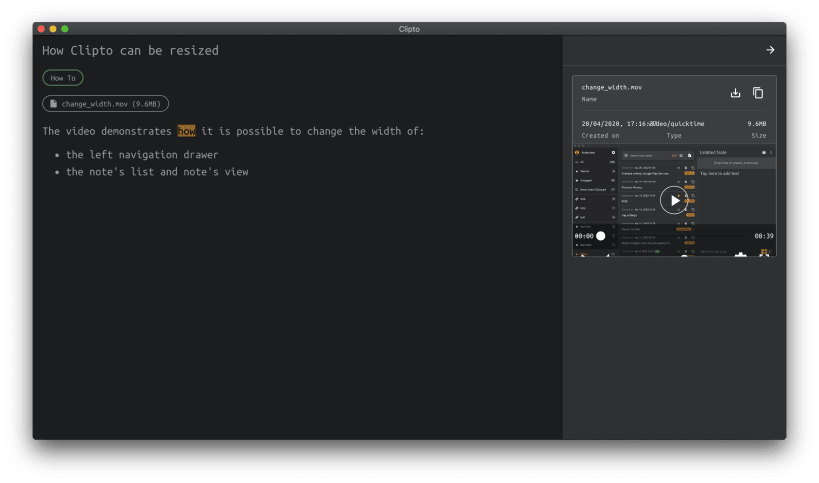
Task: Click the Created on label
Action: pos(600,136)
